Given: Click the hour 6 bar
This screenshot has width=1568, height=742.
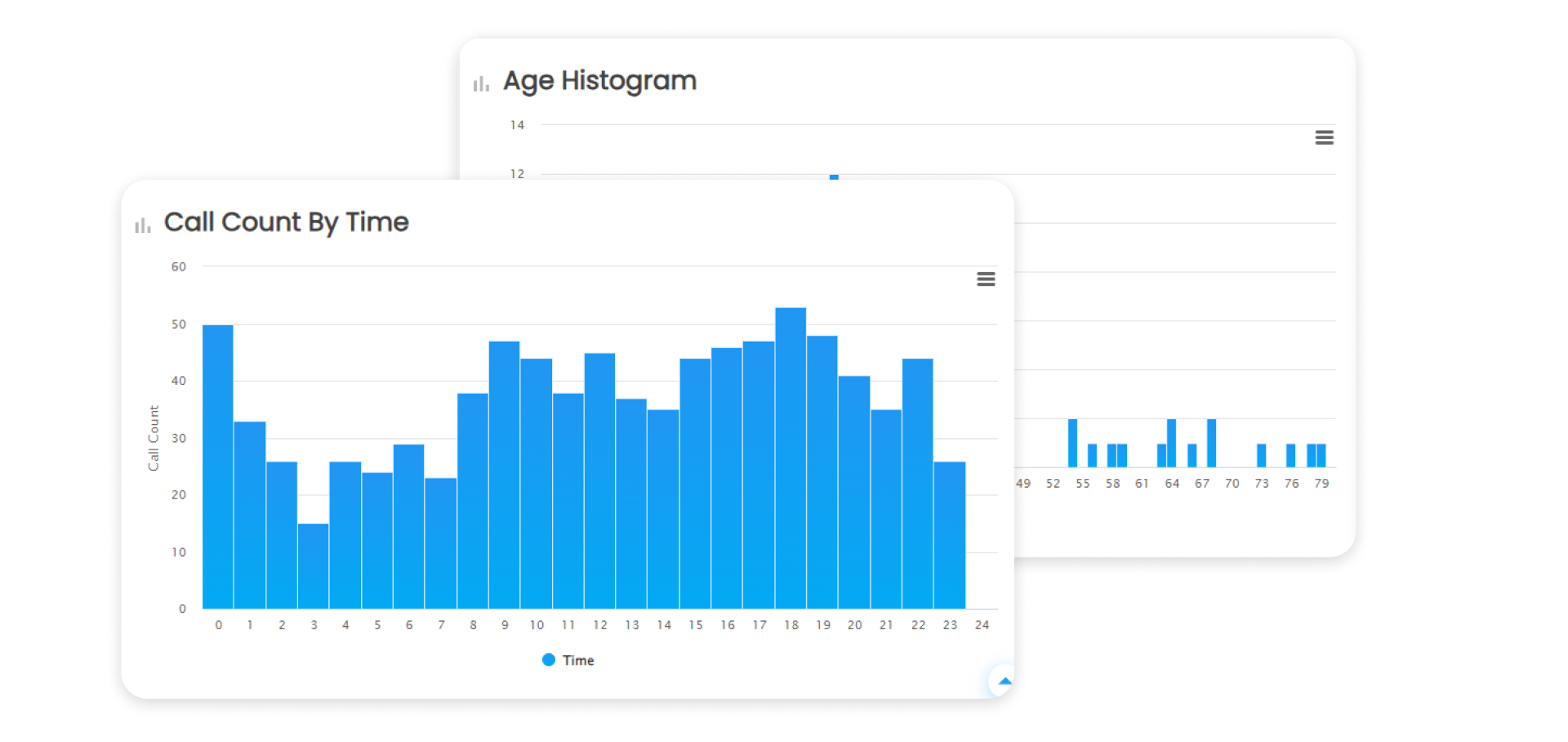Looking at the screenshot, I should pyautogui.click(x=409, y=526).
